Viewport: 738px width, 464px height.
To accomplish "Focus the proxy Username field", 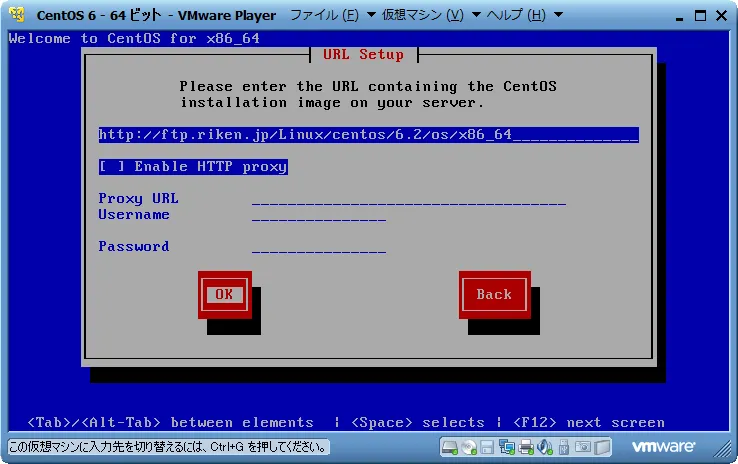I will click(x=319, y=215).
